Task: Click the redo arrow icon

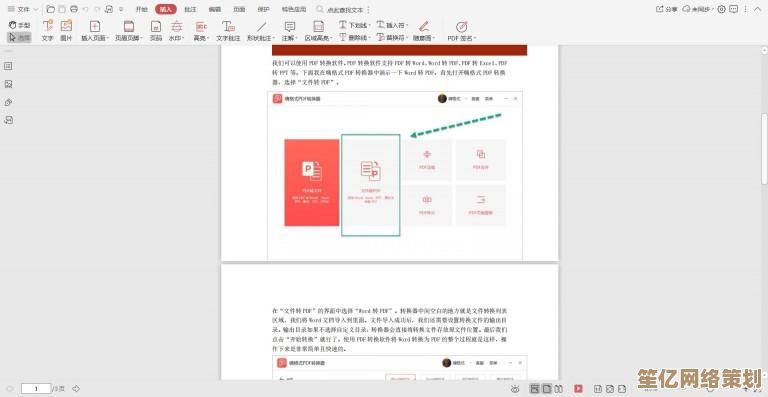Action: click(97, 9)
